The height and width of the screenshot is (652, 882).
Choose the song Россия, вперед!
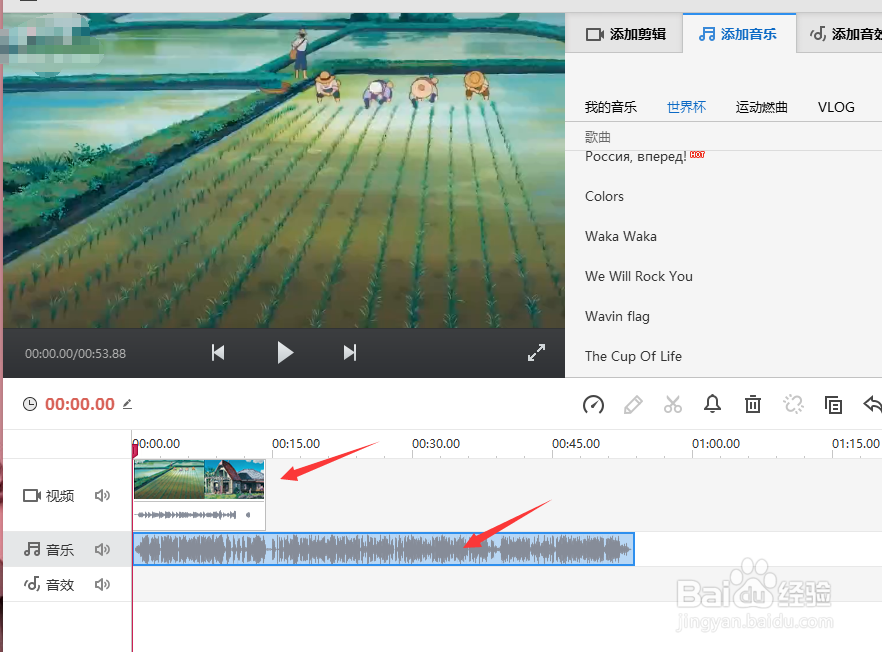tap(636, 156)
